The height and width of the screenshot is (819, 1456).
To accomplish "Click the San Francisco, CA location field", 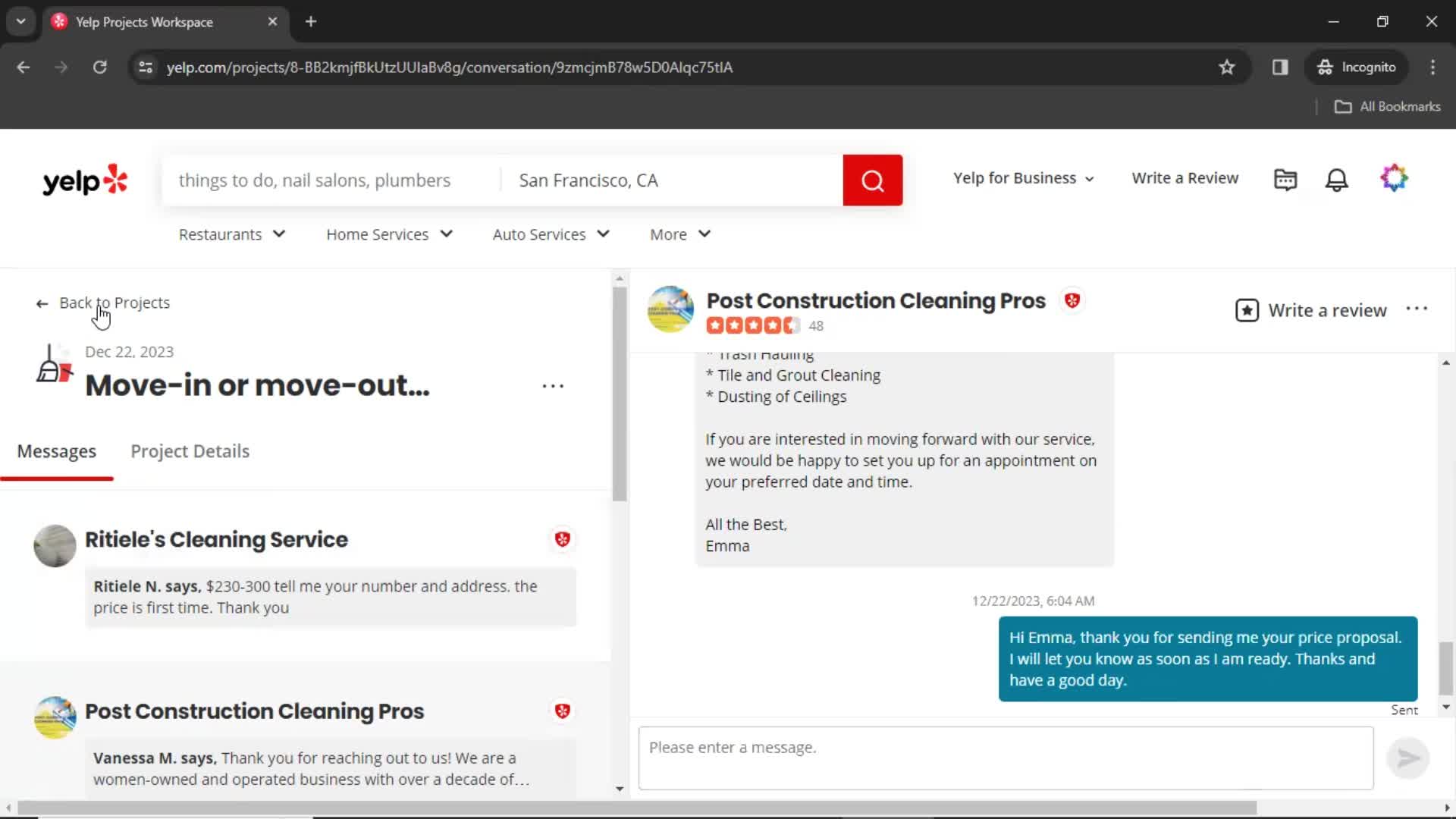I will [x=672, y=180].
